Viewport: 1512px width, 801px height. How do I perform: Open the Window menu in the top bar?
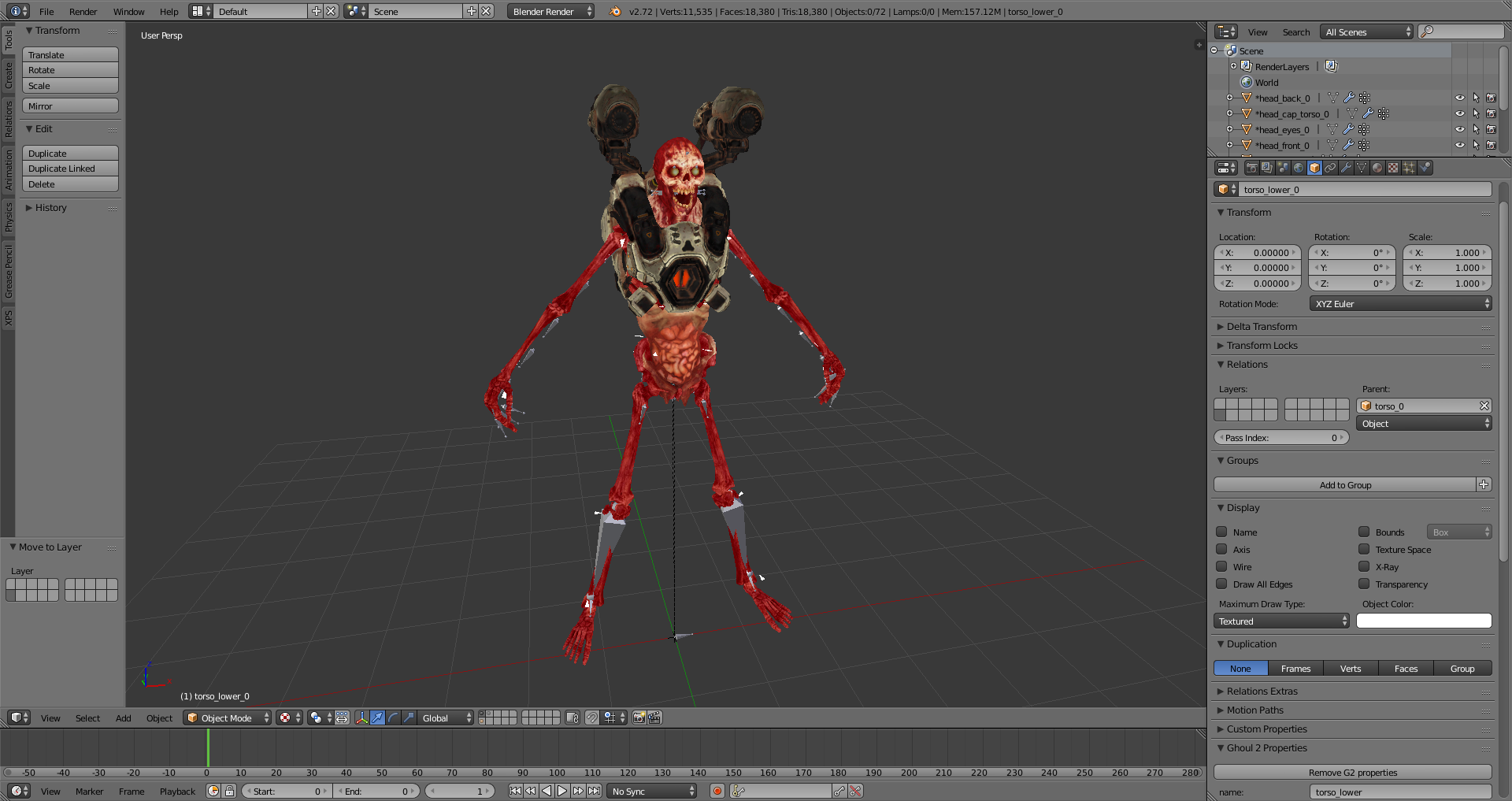coord(128,12)
